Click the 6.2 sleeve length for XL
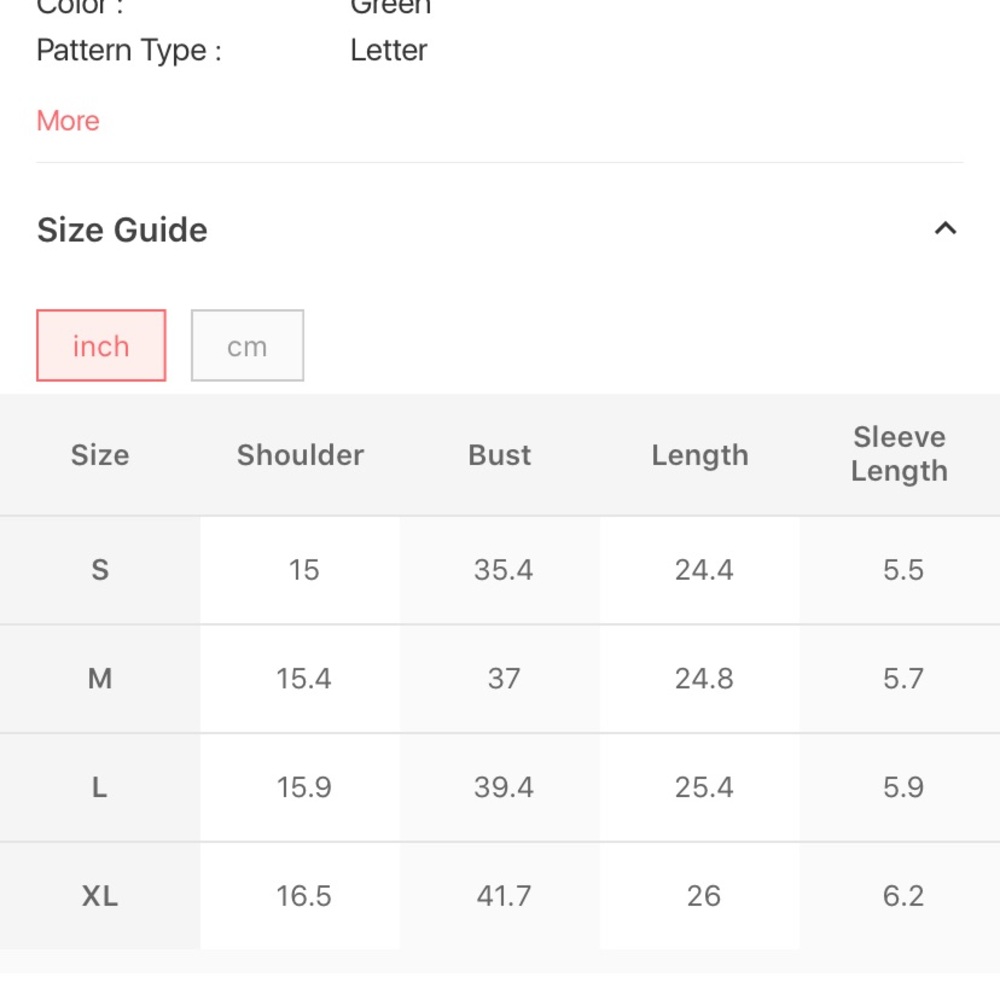 point(903,896)
